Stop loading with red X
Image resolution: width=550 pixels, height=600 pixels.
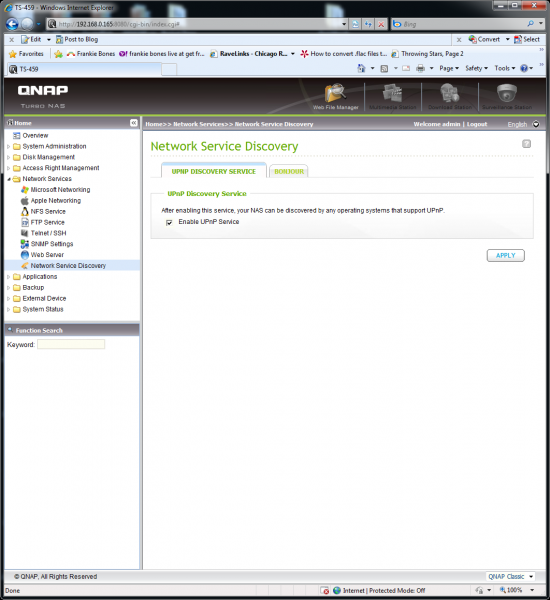tap(381, 24)
